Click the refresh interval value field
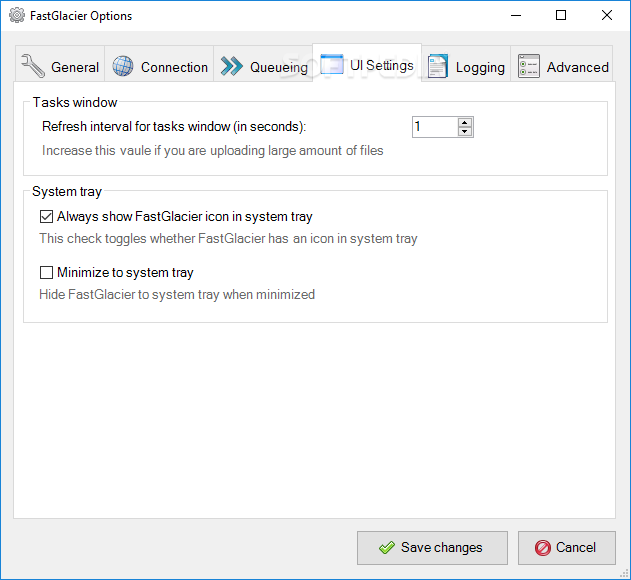 (435, 127)
